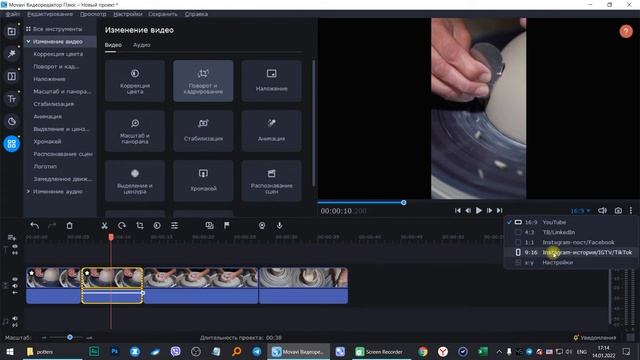The height and width of the screenshot is (360, 640).
Task: Open the Просмотр menu
Action: [x=93, y=14]
